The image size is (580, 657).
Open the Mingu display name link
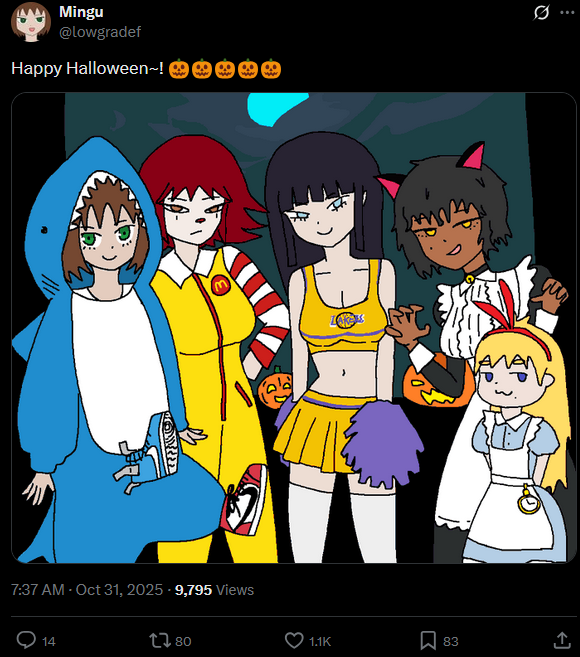(81, 12)
